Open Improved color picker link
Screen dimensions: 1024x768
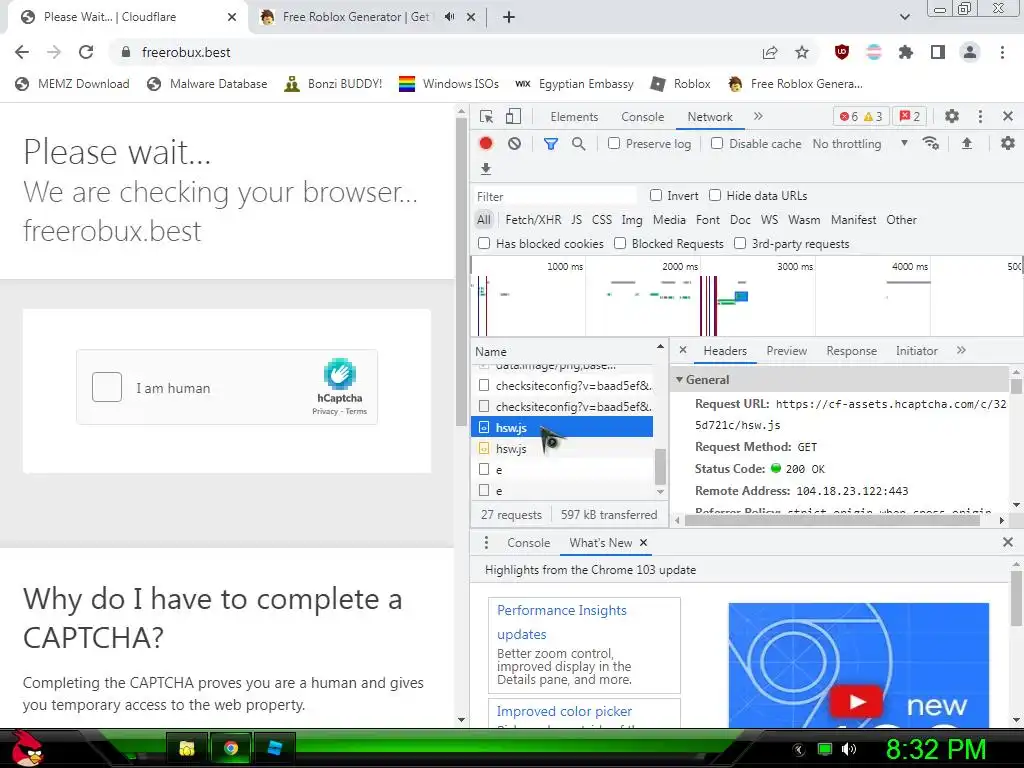pos(564,711)
